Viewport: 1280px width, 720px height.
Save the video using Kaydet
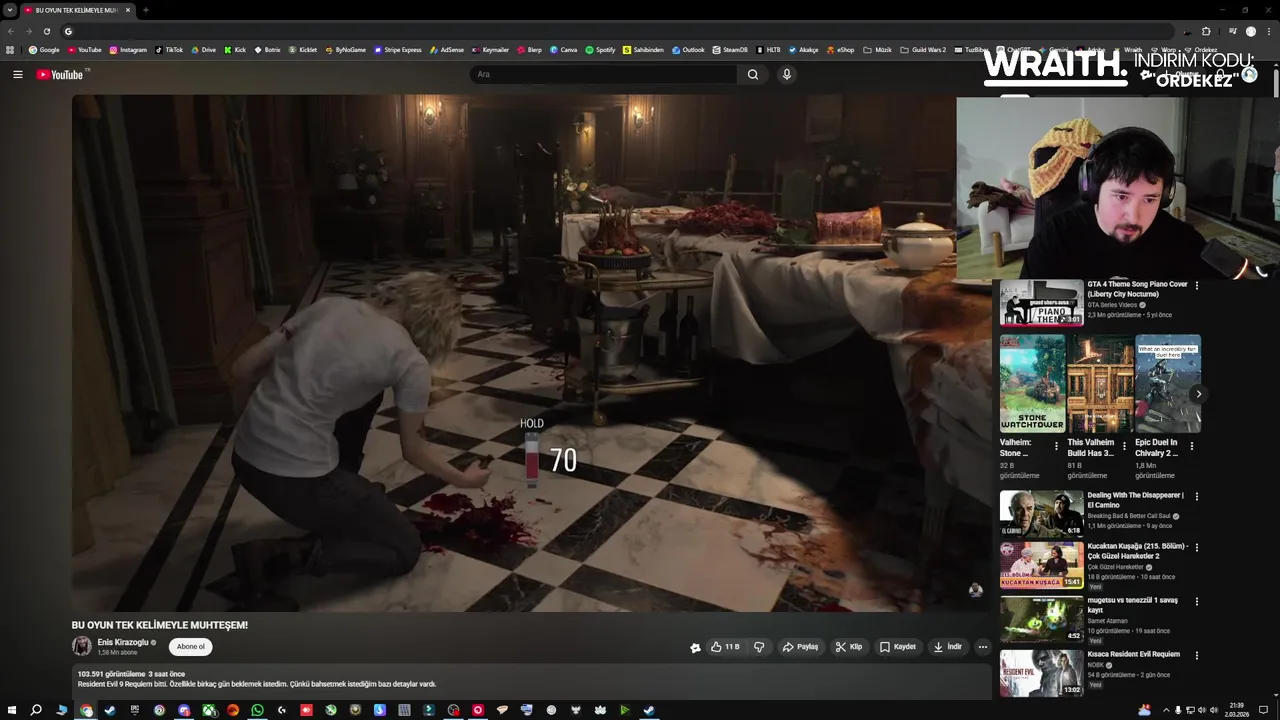pyautogui.click(x=898, y=647)
